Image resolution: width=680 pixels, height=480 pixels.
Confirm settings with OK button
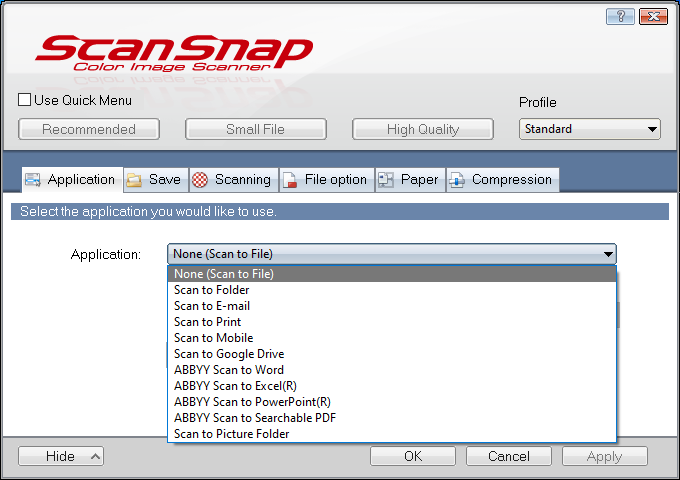[x=413, y=456]
